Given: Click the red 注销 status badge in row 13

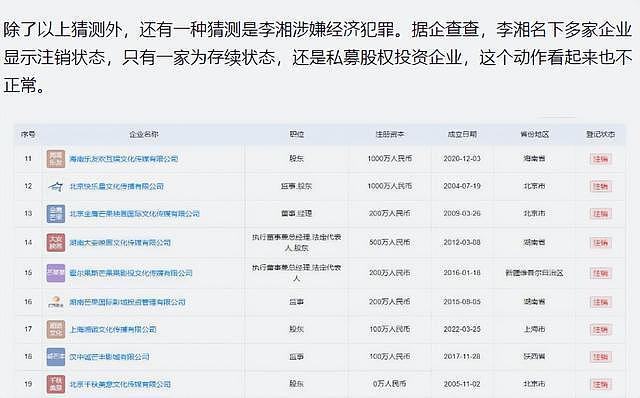Looking at the screenshot, I should pyautogui.click(x=600, y=214).
